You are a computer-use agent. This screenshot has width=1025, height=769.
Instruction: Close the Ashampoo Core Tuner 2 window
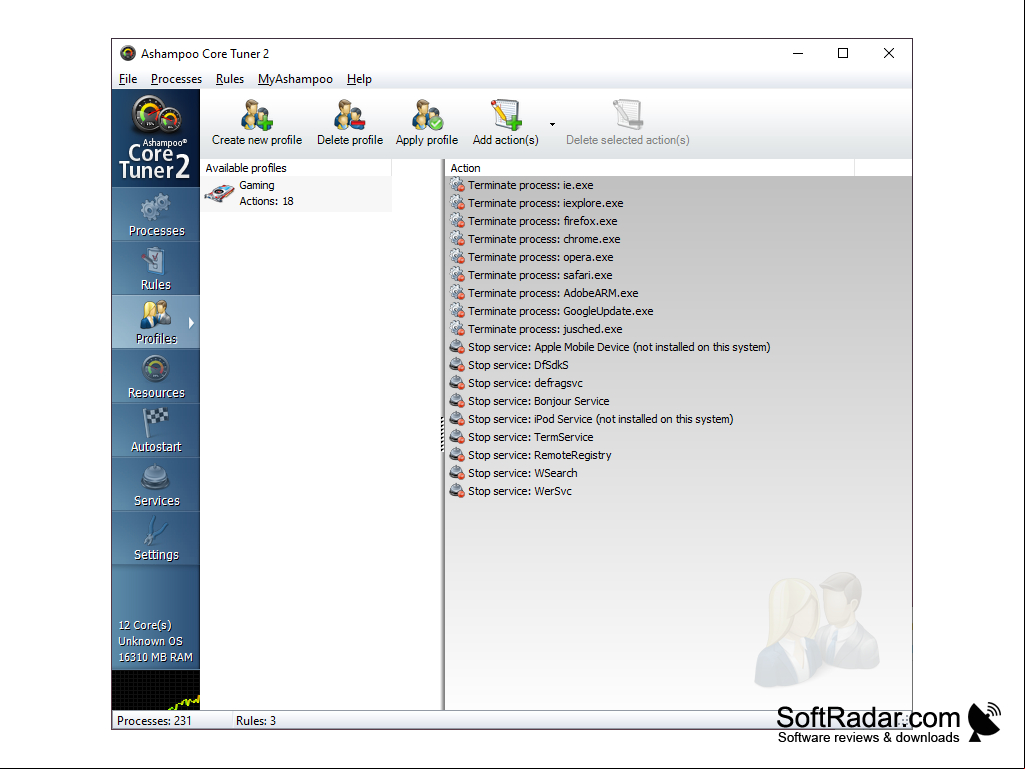coord(889,54)
